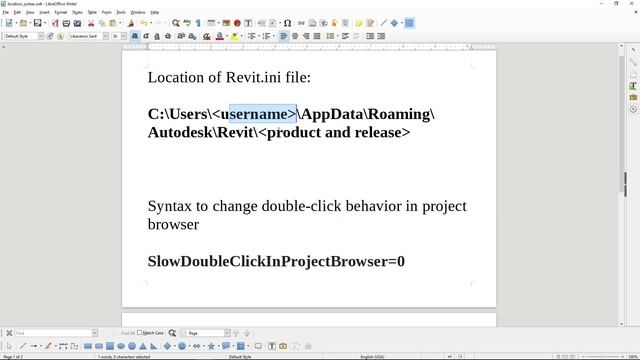
Task: Click the Find All button
Action: tap(128, 333)
